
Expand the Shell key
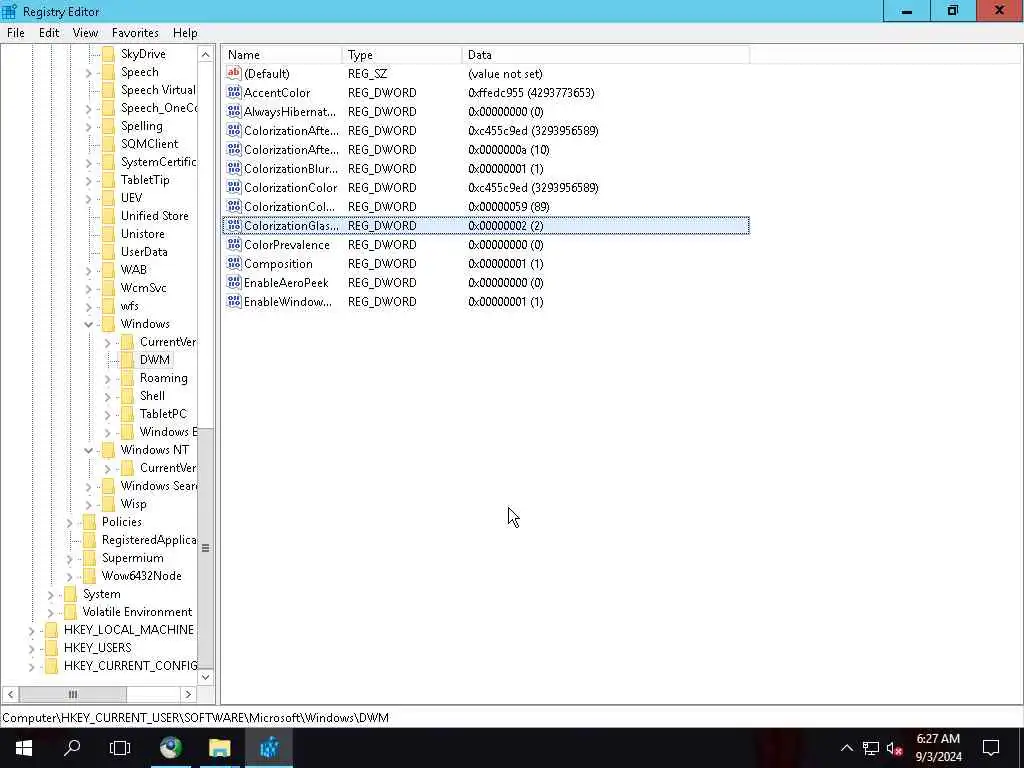coord(108,396)
